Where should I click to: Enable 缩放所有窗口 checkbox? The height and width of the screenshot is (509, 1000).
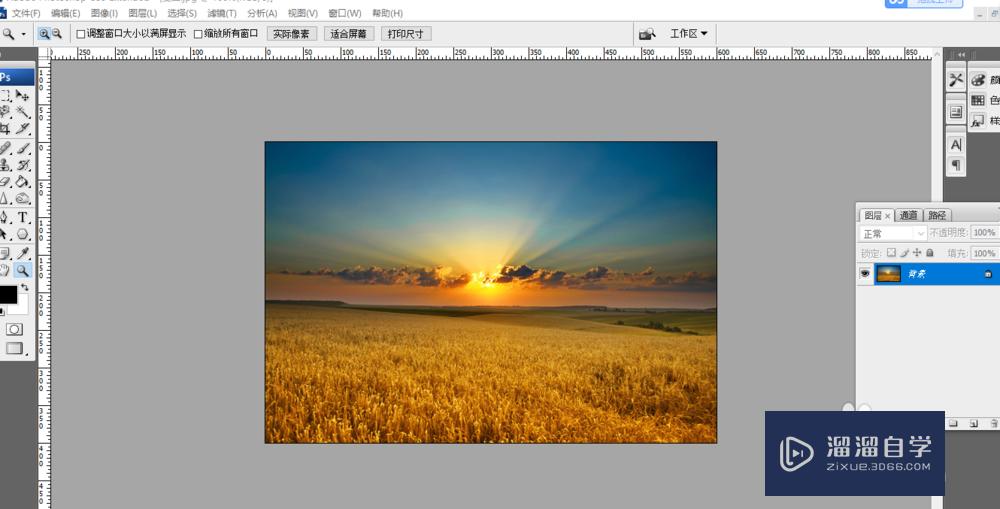click(198, 34)
